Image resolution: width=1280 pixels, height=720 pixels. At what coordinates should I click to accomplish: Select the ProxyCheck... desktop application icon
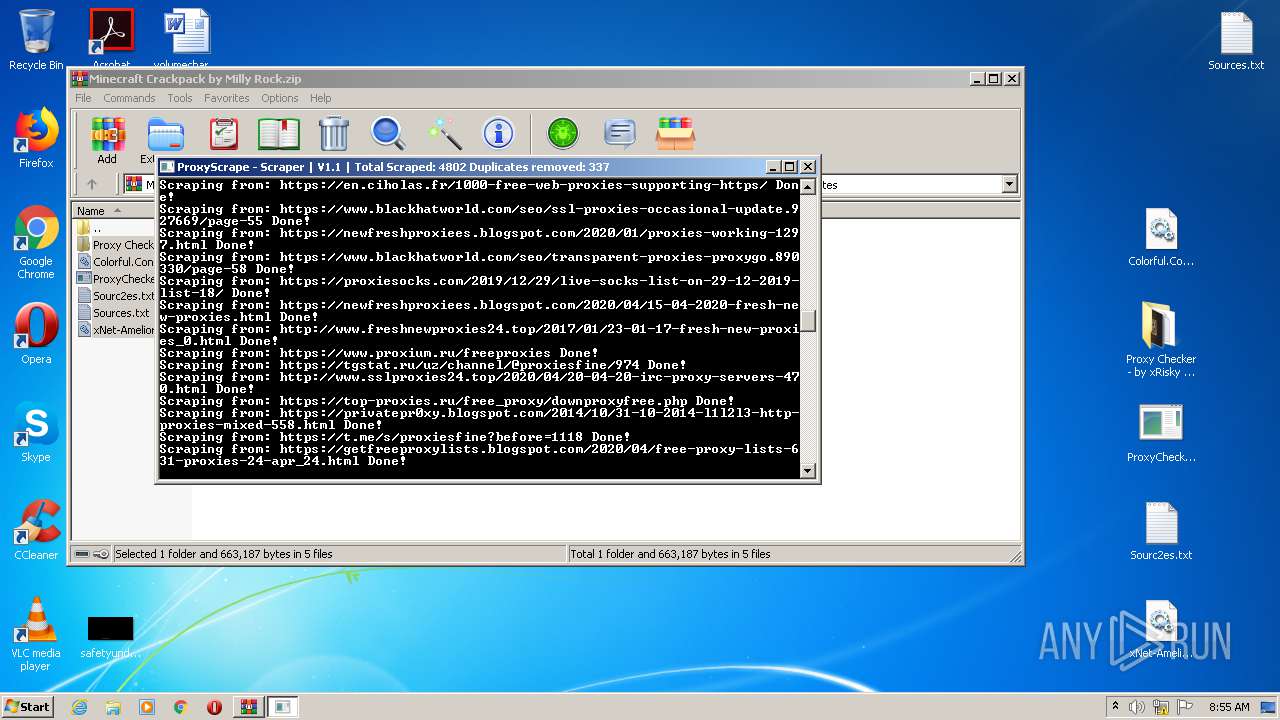[x=1161, y=432]
